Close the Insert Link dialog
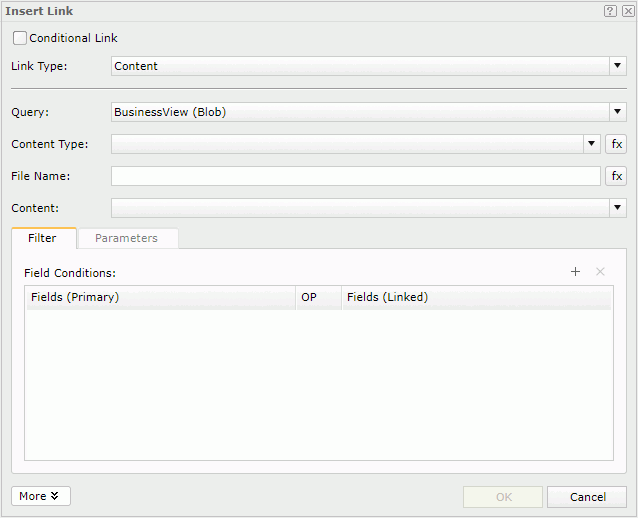The width and height of the screenshot is (638, 518). (627, 11)
